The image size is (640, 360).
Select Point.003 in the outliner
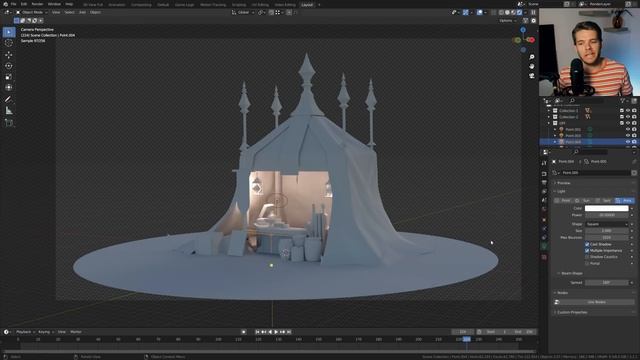(x=573, y=136)
